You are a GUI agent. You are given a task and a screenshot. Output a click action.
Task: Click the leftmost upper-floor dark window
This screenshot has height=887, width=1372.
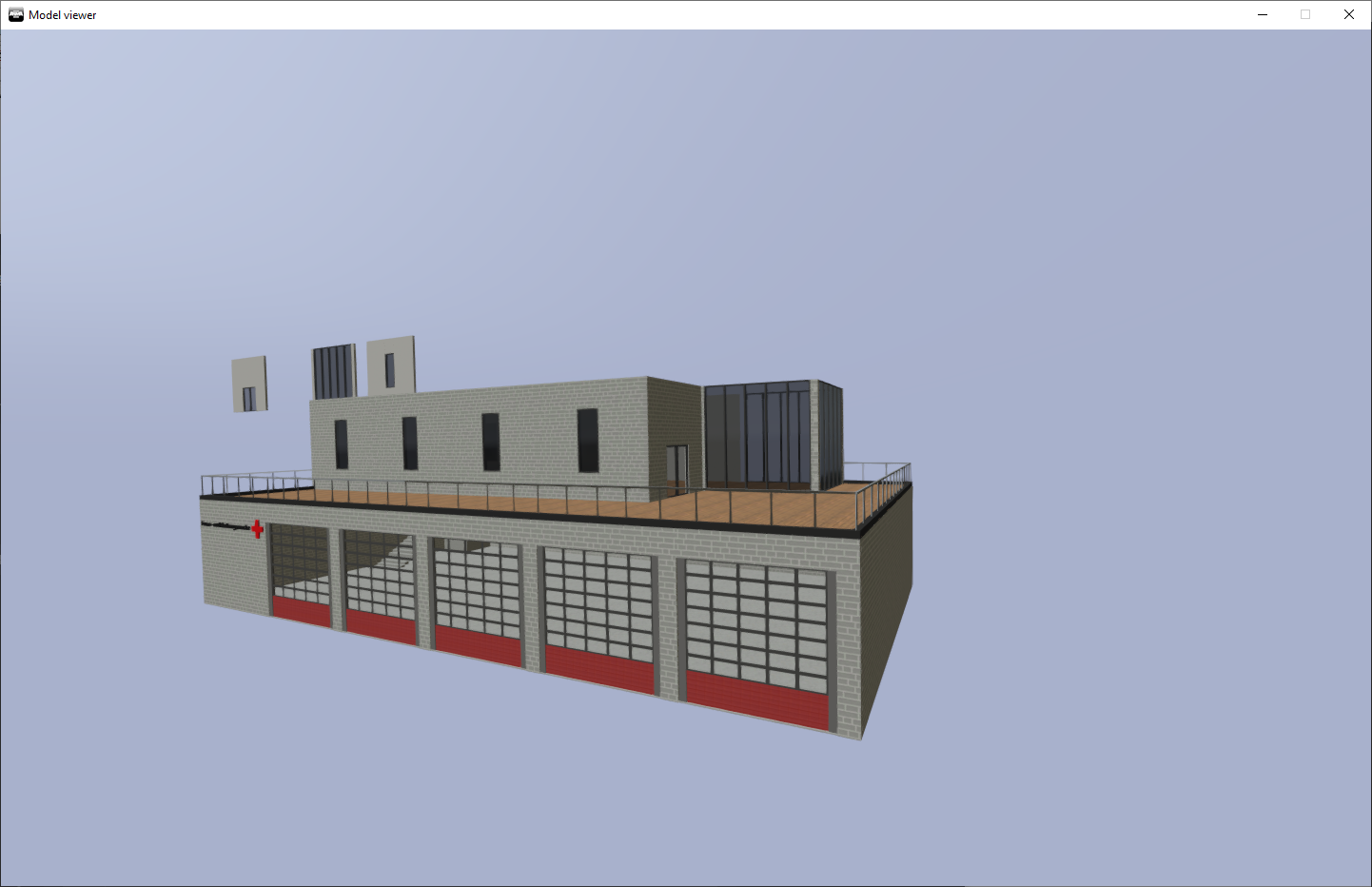point(341,444)
